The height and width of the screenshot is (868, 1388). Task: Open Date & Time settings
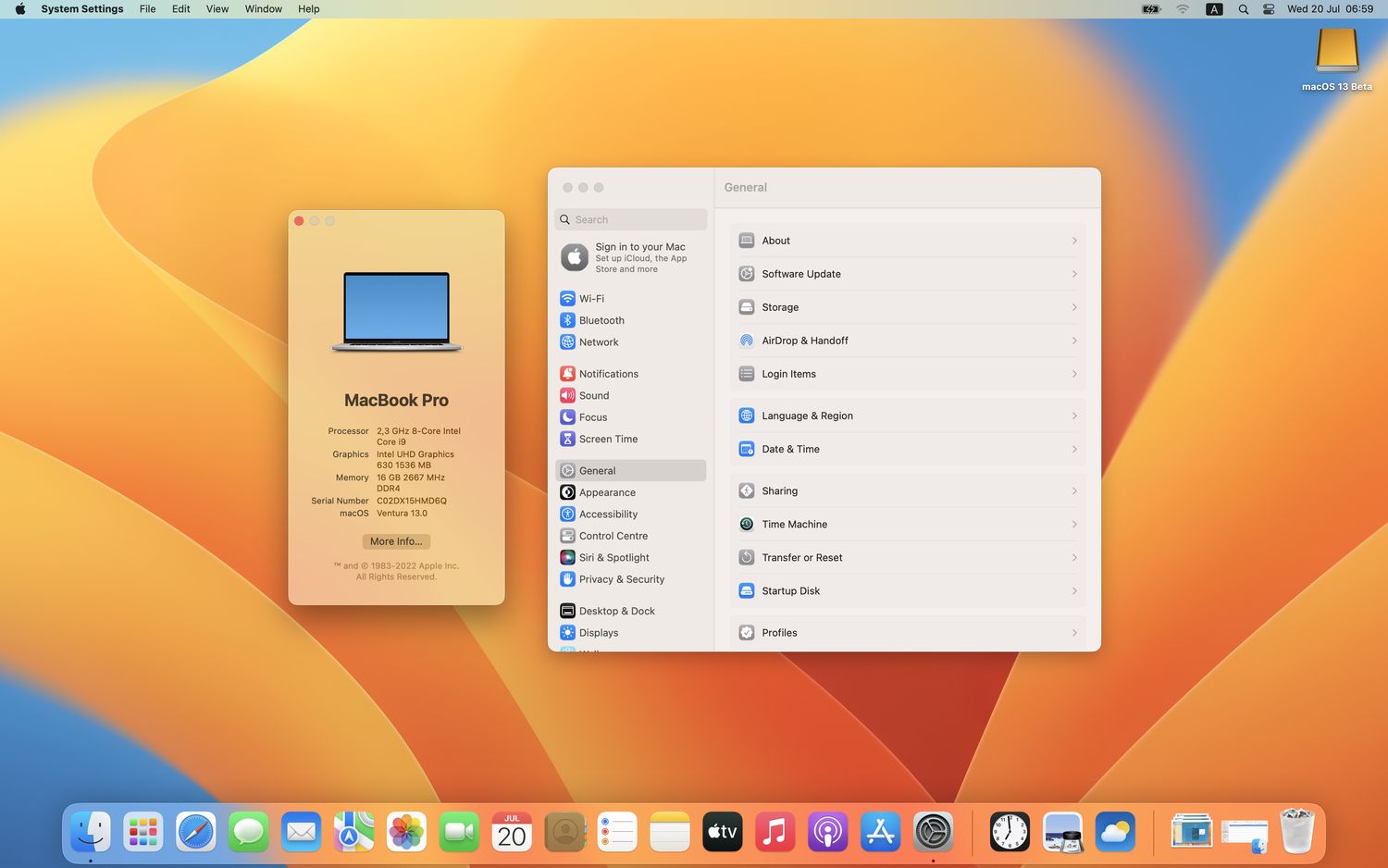(x=908, y=449)
